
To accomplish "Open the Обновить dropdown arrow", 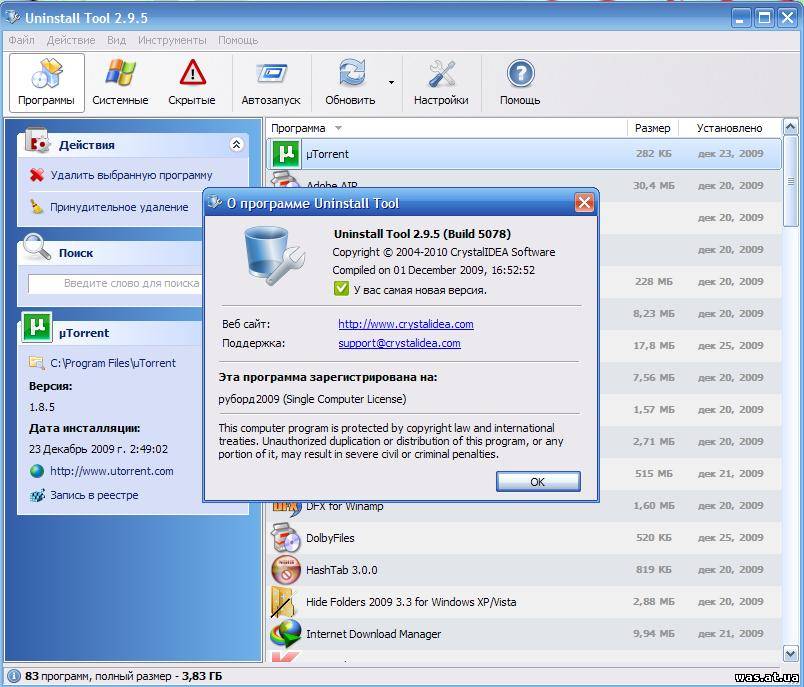I will pos(391,83).
